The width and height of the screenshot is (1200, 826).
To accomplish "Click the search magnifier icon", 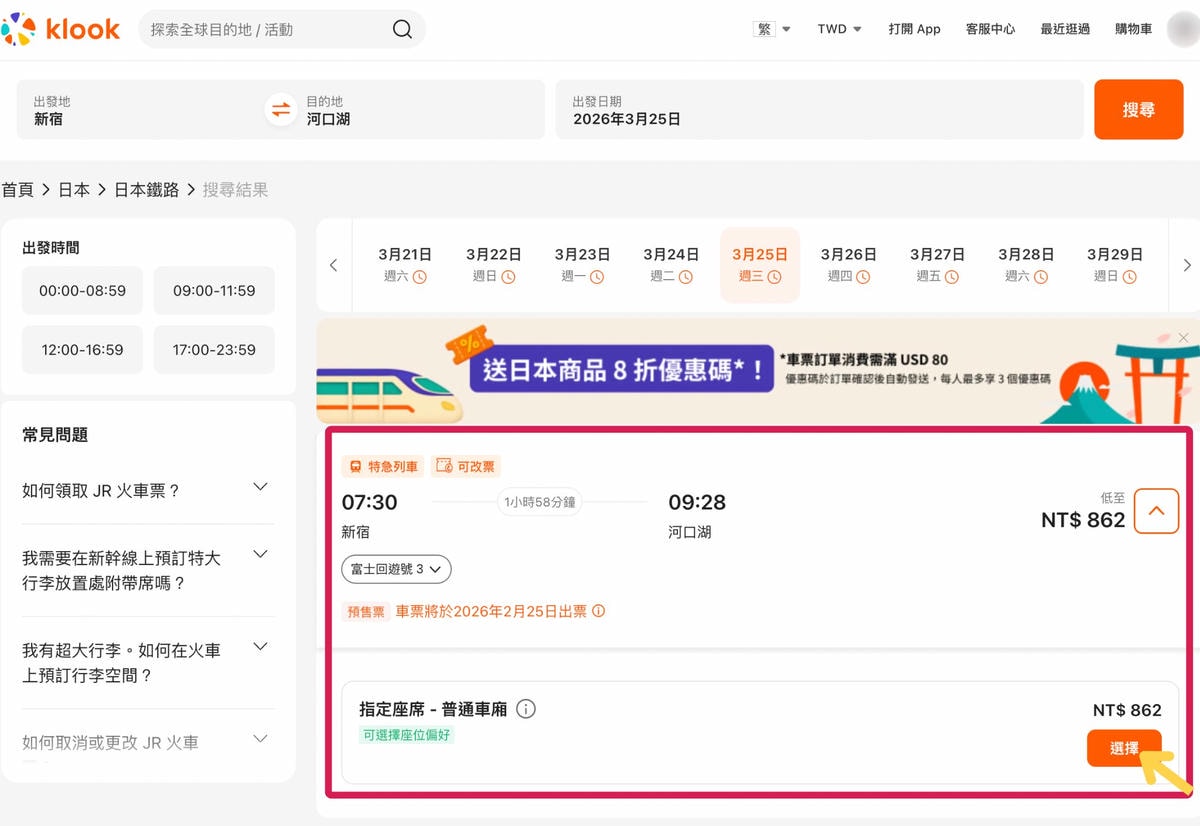I will pos(402,30).
